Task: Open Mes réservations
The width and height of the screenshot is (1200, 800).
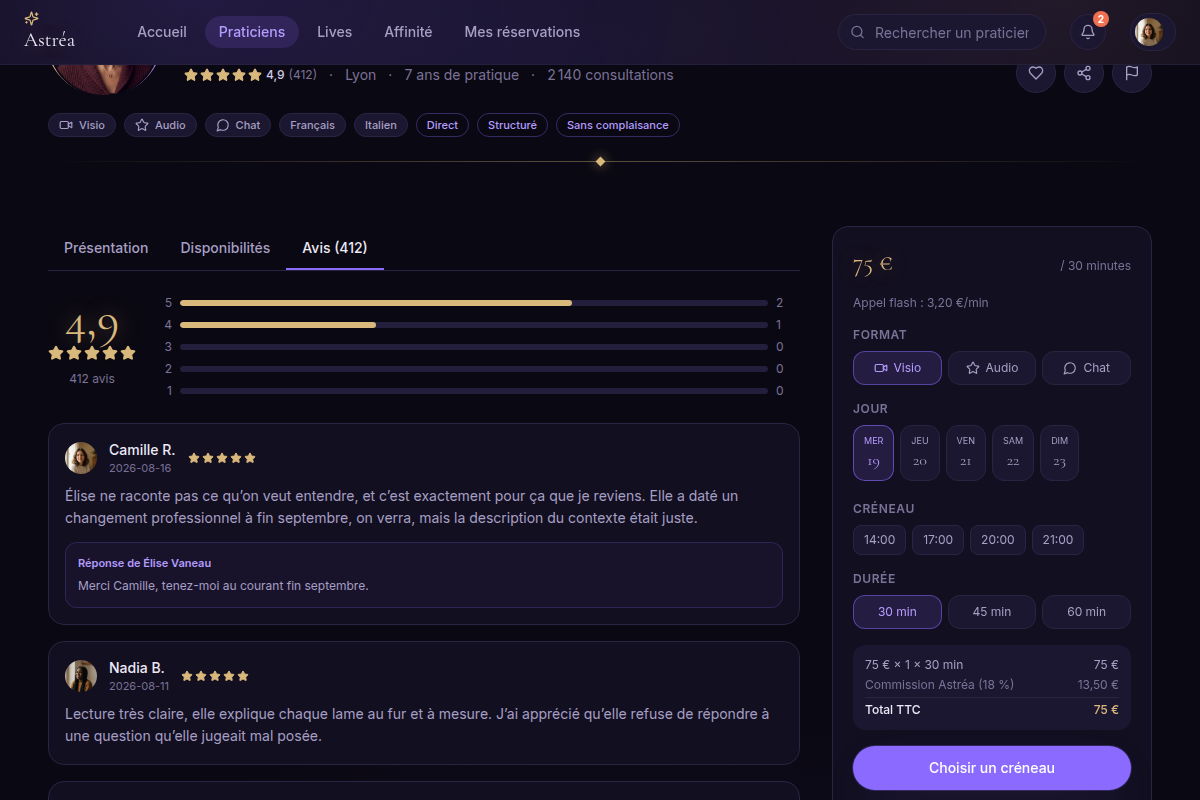Action: [522, 32]
